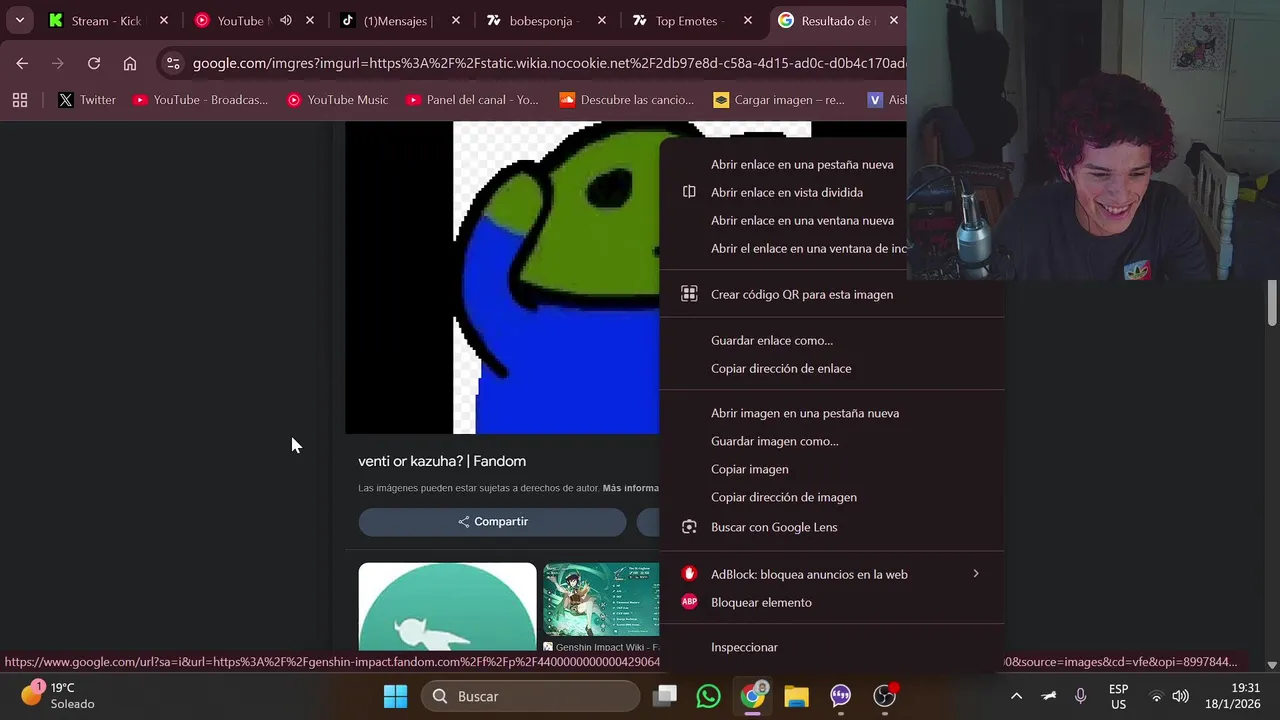Open the Descubre las cancio... bookmark

click(626, 100)
